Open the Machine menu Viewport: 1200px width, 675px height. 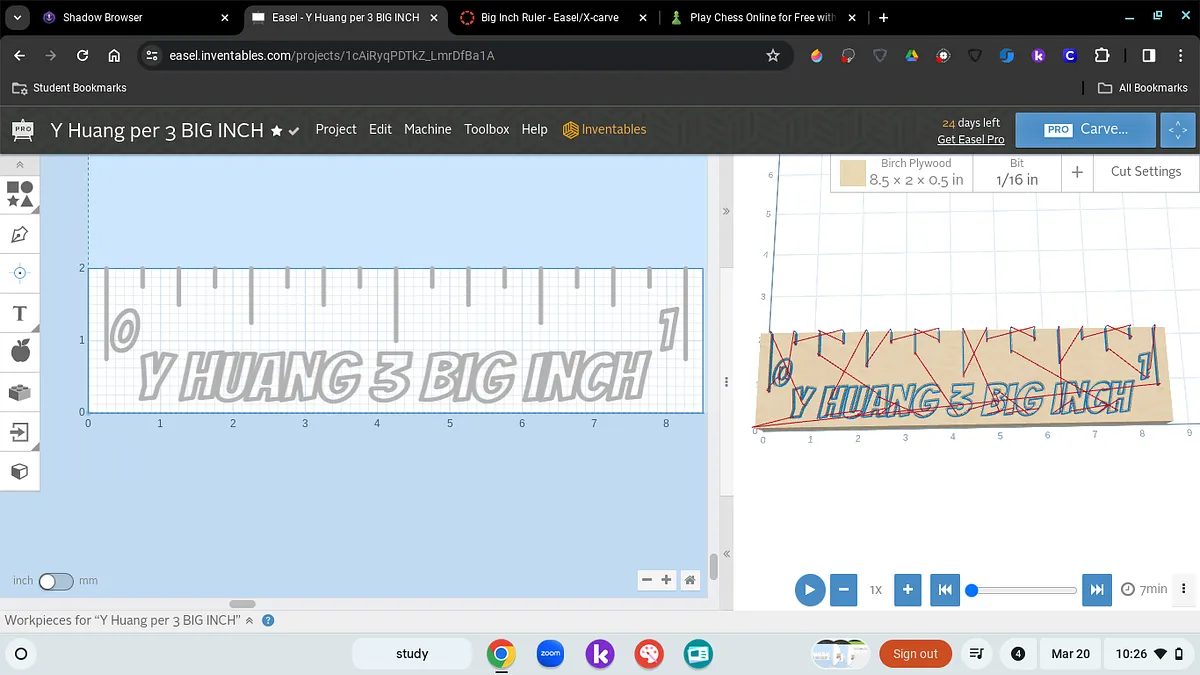pos(427,129)
